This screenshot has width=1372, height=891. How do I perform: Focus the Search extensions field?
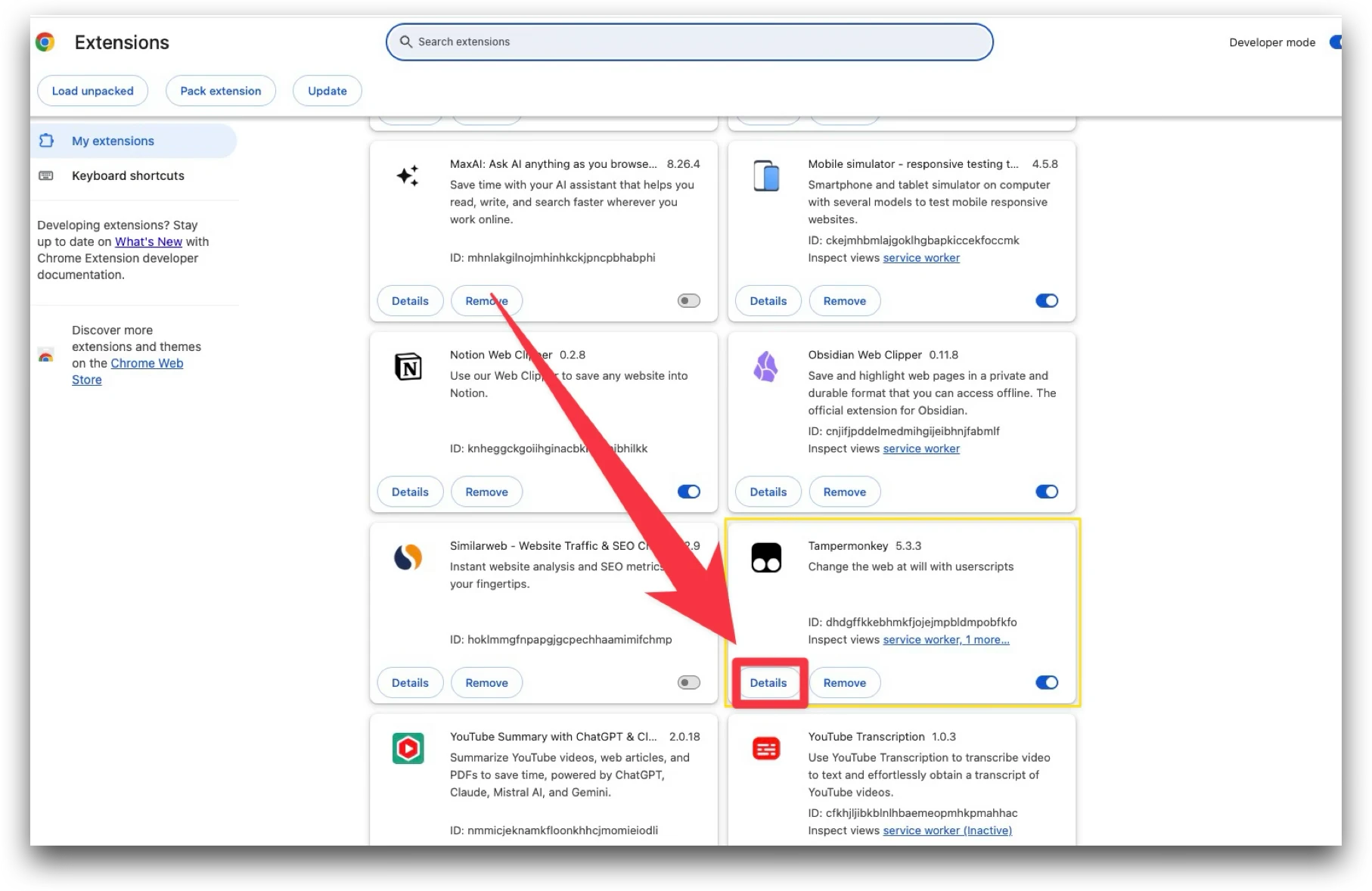click(x=689, y=42)
